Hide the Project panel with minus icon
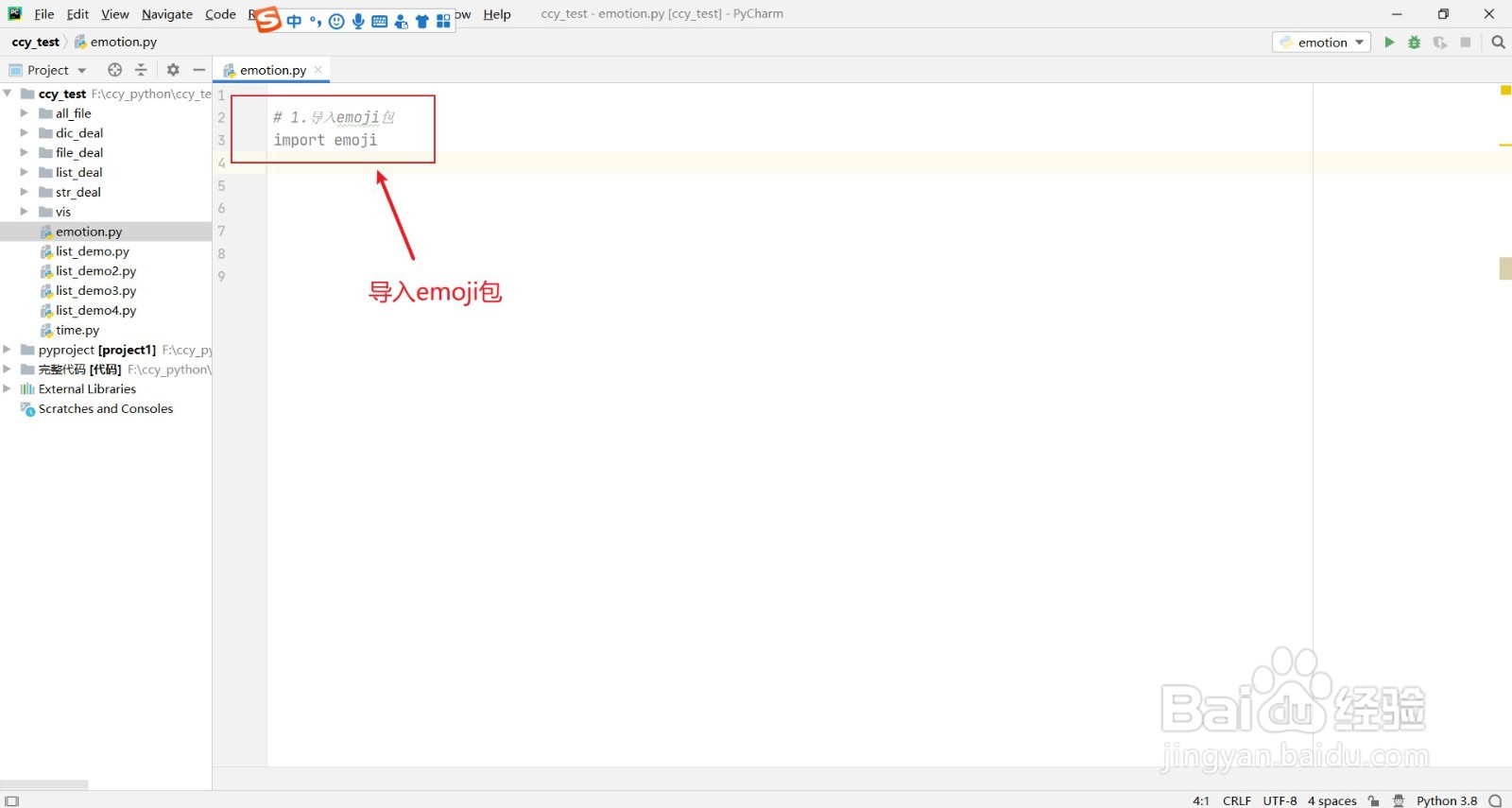 pos(198,70)
